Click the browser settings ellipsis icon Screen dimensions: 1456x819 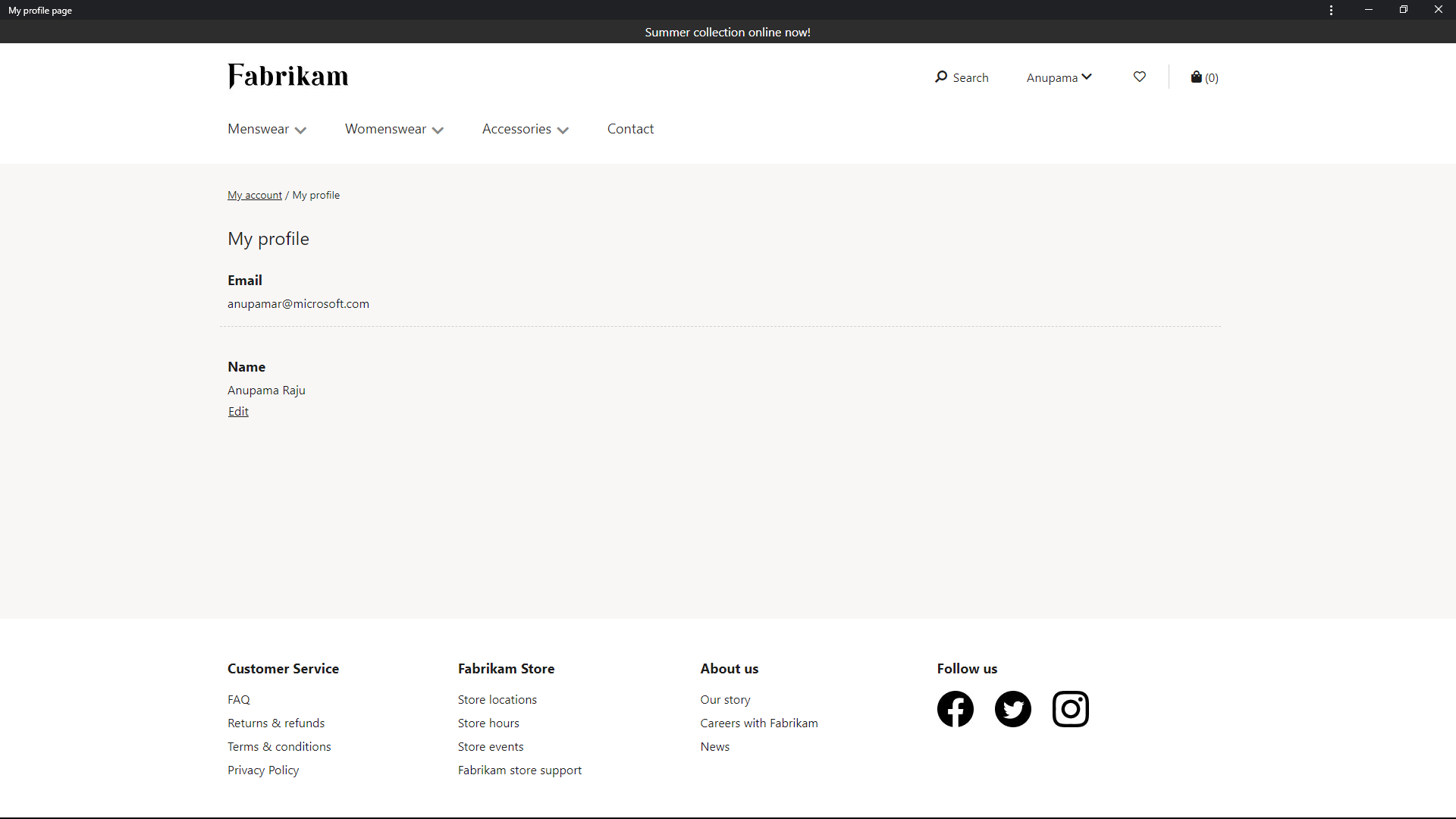coord(1331,10)
